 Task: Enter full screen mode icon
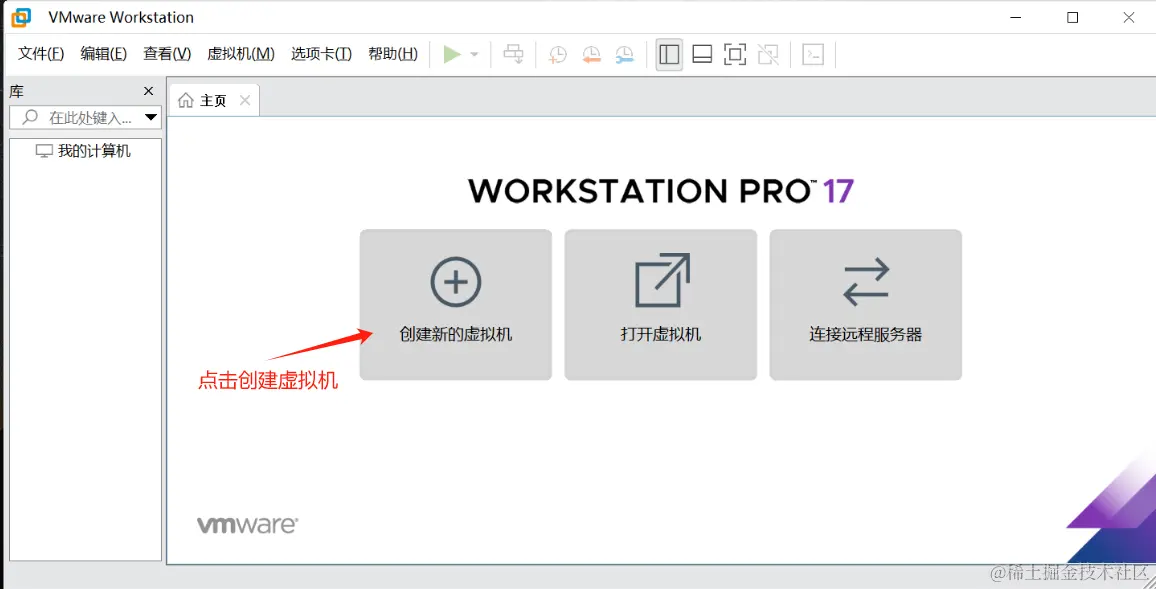(x=735, y=55)
